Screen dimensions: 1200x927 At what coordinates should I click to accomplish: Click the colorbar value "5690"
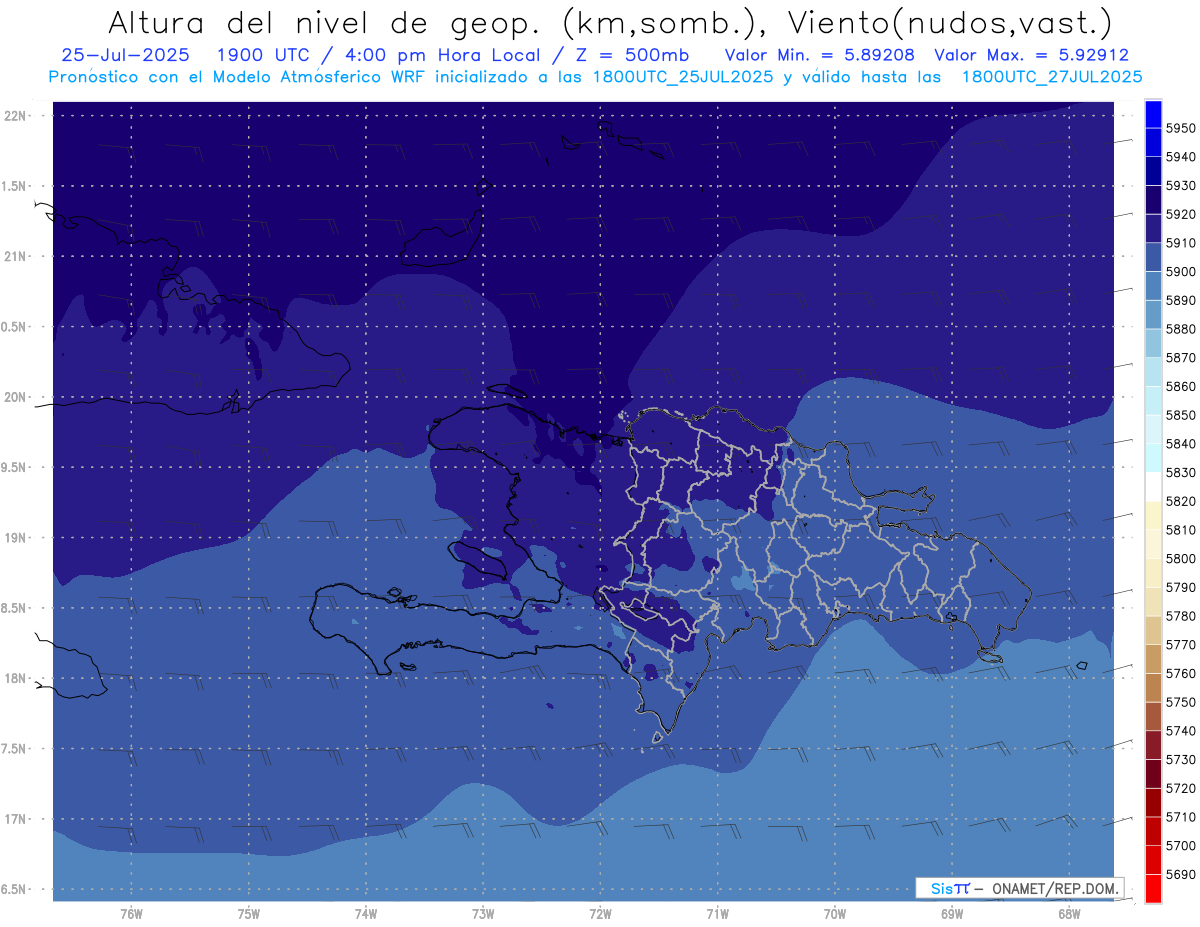pyautogui.click(x=1180, y=874)
